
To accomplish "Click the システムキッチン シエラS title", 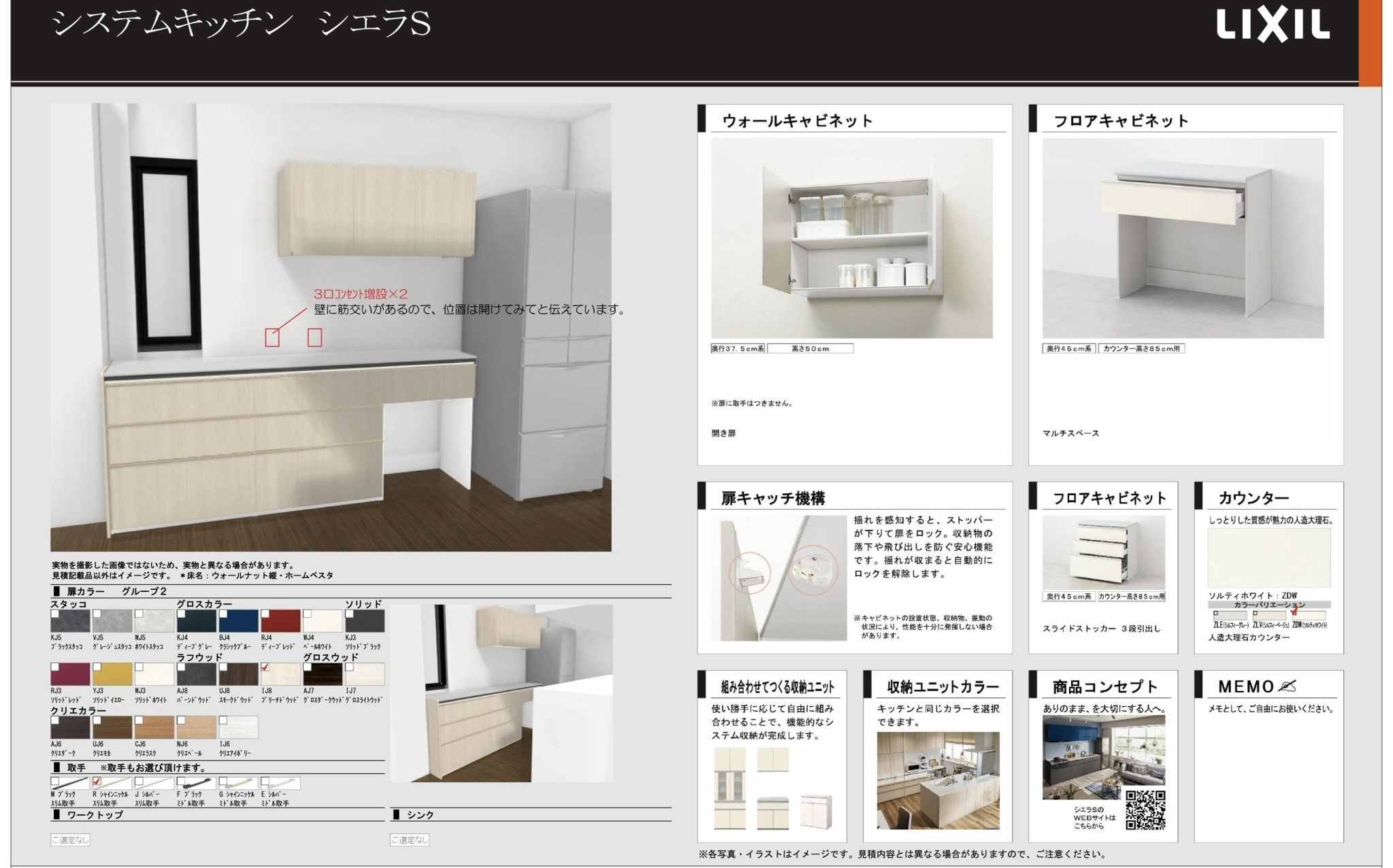I will point(242,24).
